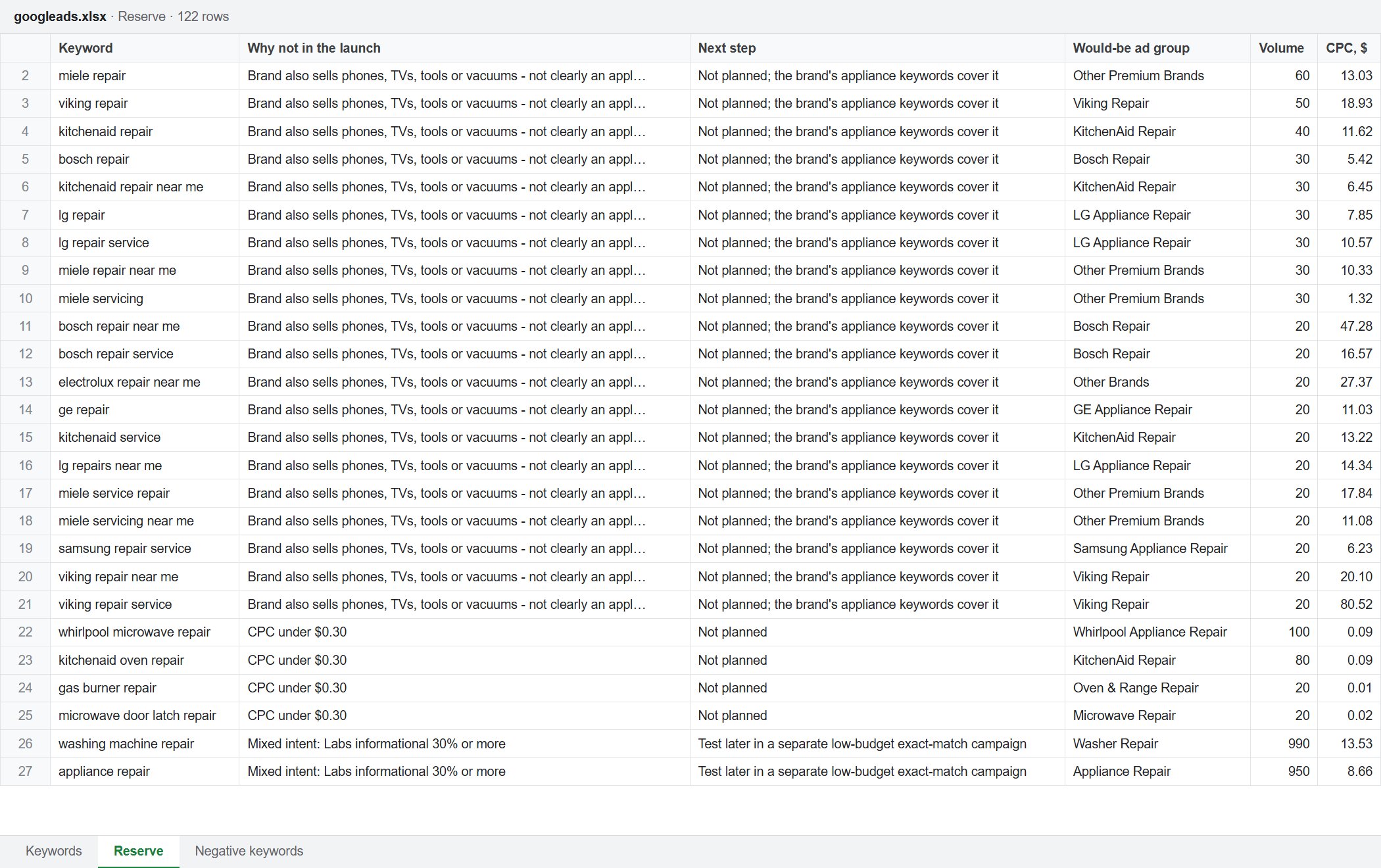Open the Negative keywords sheet tab
Screen dimensions: 1381x868
249,851
